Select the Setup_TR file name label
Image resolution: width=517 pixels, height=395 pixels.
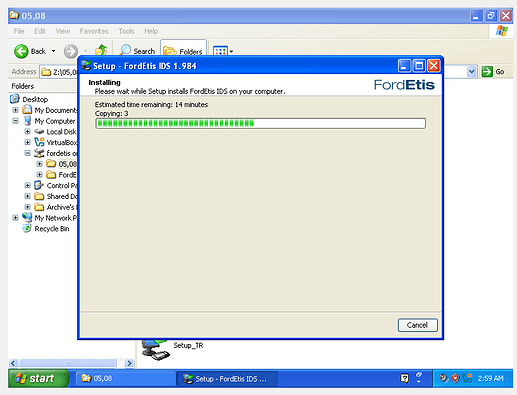tap(188, 345)
